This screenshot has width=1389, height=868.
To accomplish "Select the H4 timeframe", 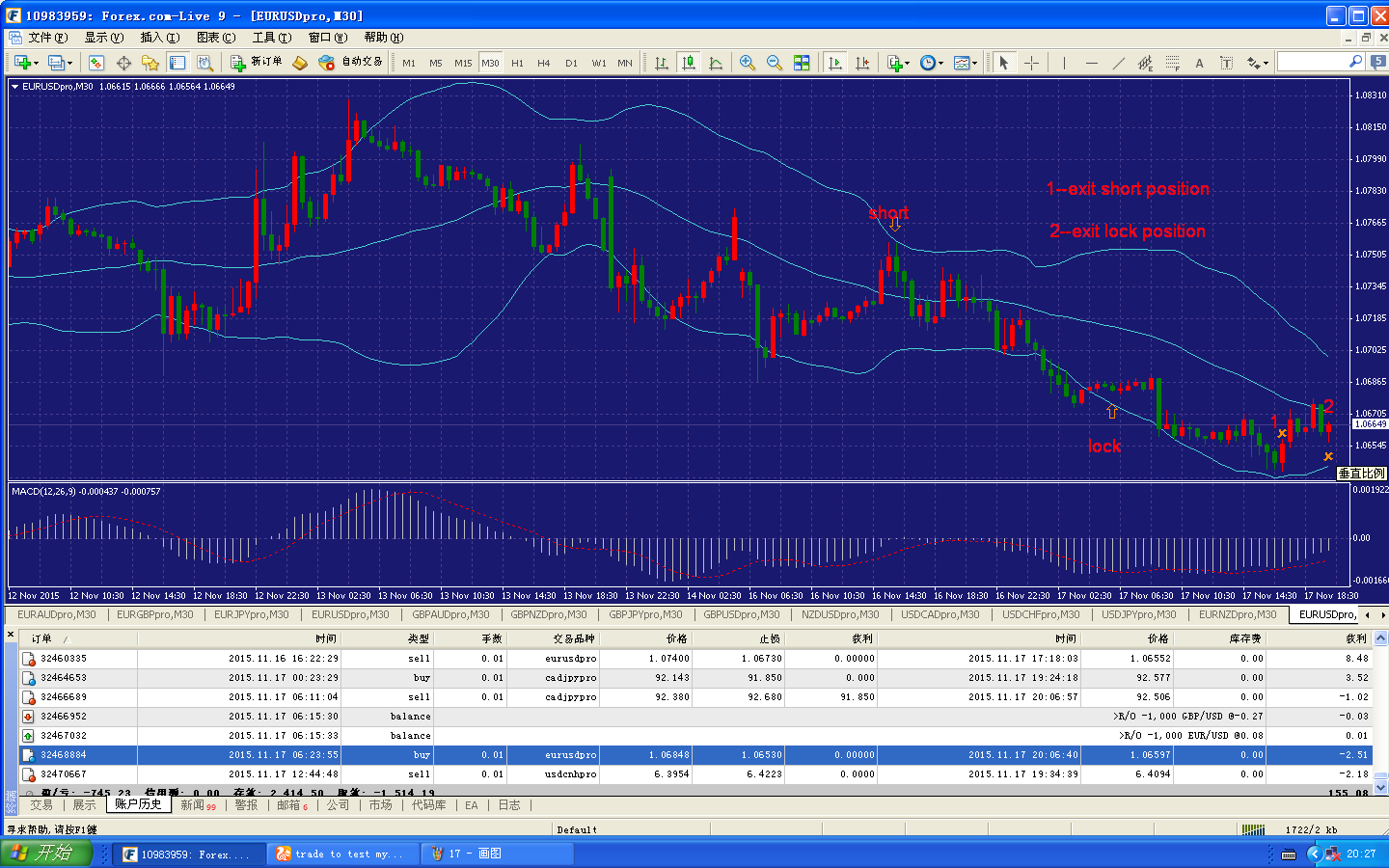I will [x=544, y=63].
